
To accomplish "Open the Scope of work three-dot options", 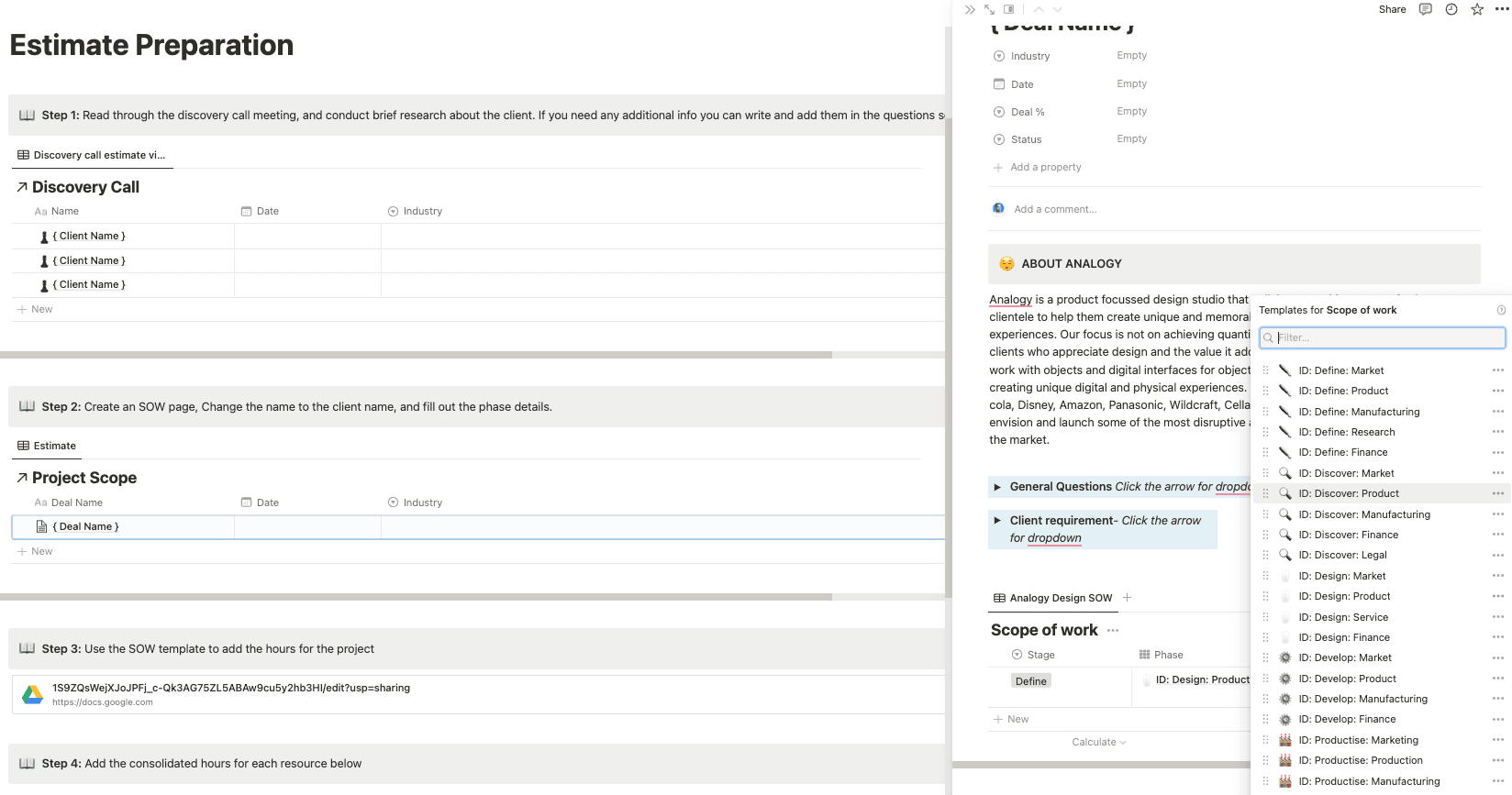I will [1113, 631].
